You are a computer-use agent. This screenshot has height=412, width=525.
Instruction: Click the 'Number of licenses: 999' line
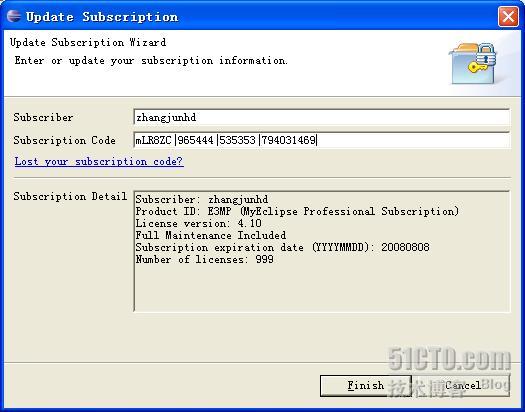pos(205,259)
